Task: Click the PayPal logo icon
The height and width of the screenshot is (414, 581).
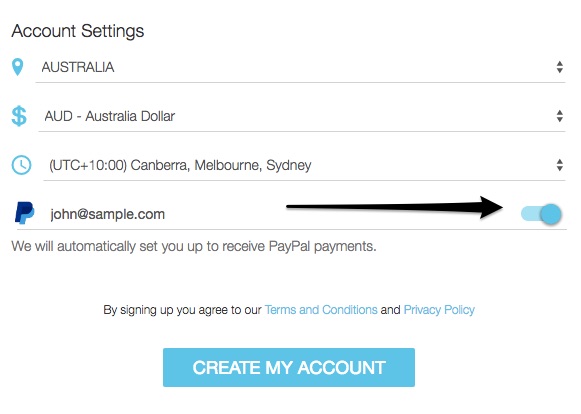Action: (x=24, y=213)
